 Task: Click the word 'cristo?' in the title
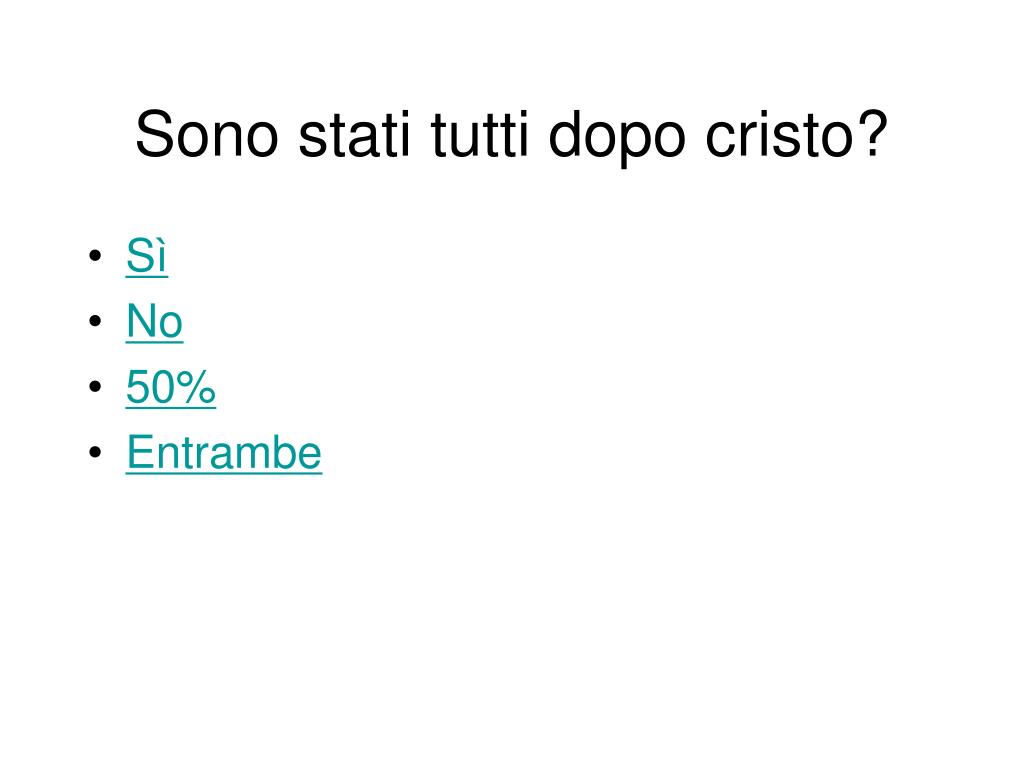click(x=797, y=135)
